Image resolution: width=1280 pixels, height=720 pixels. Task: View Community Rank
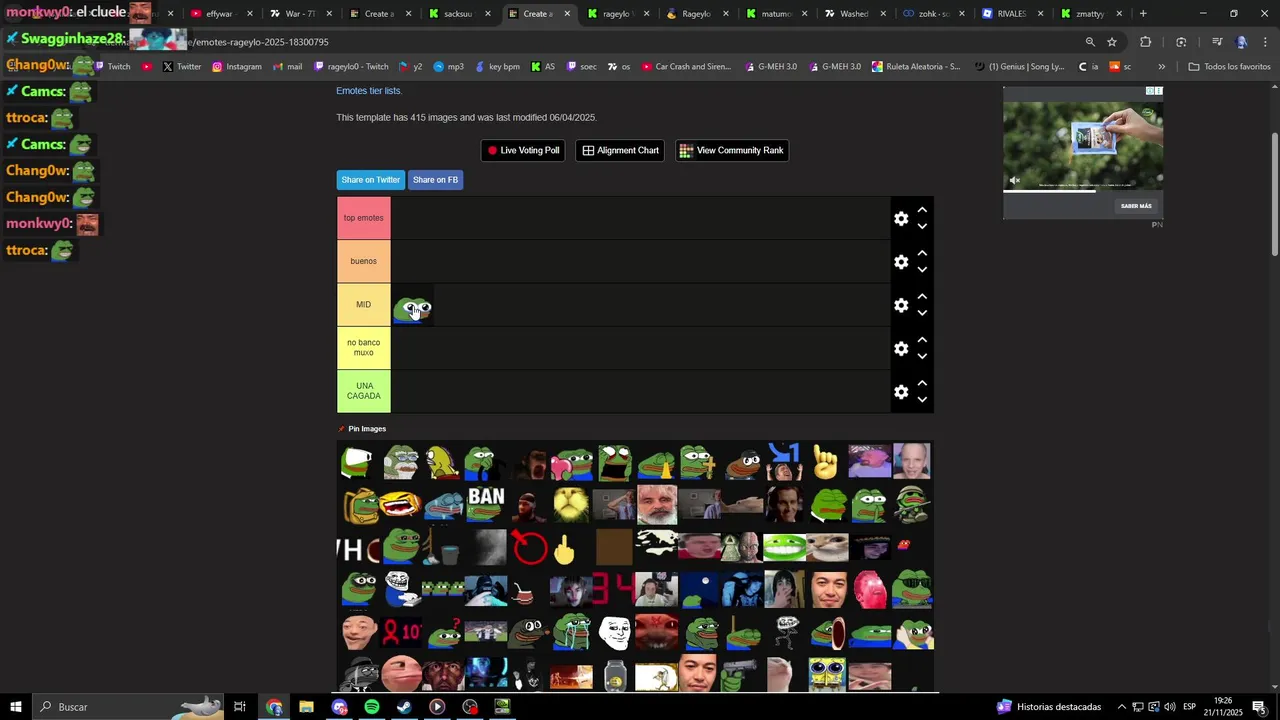[731, 150]
